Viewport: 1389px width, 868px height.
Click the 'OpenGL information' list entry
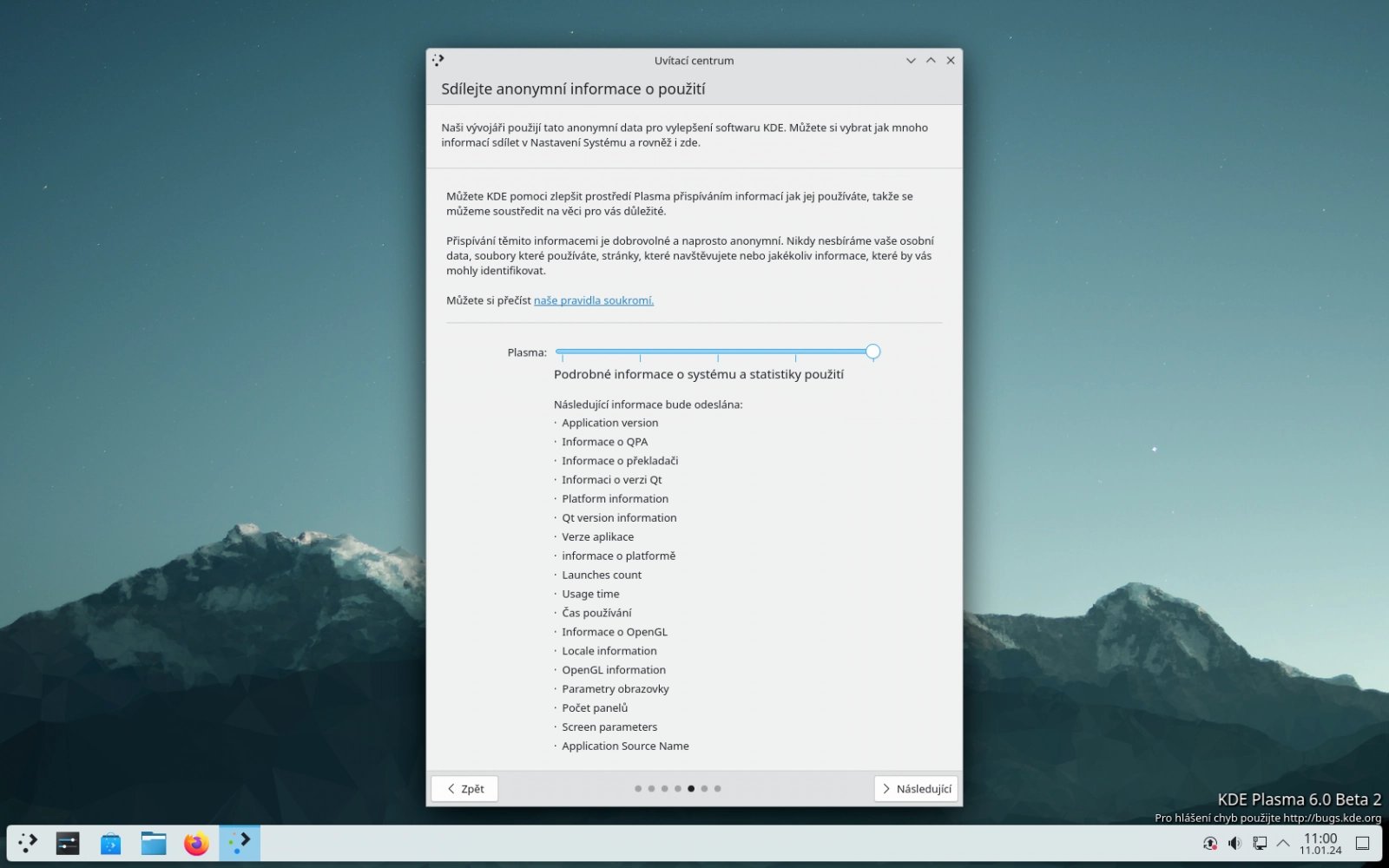point(614,670)
